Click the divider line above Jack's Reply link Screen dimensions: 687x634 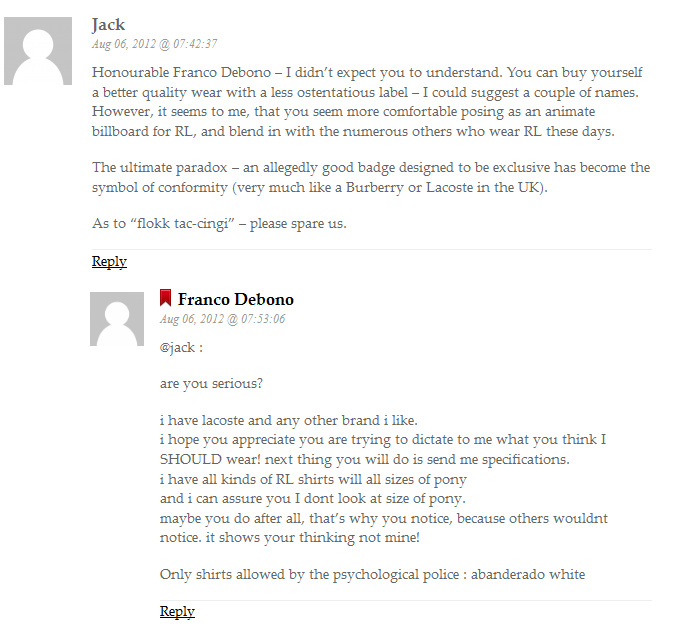click(371, 249)
